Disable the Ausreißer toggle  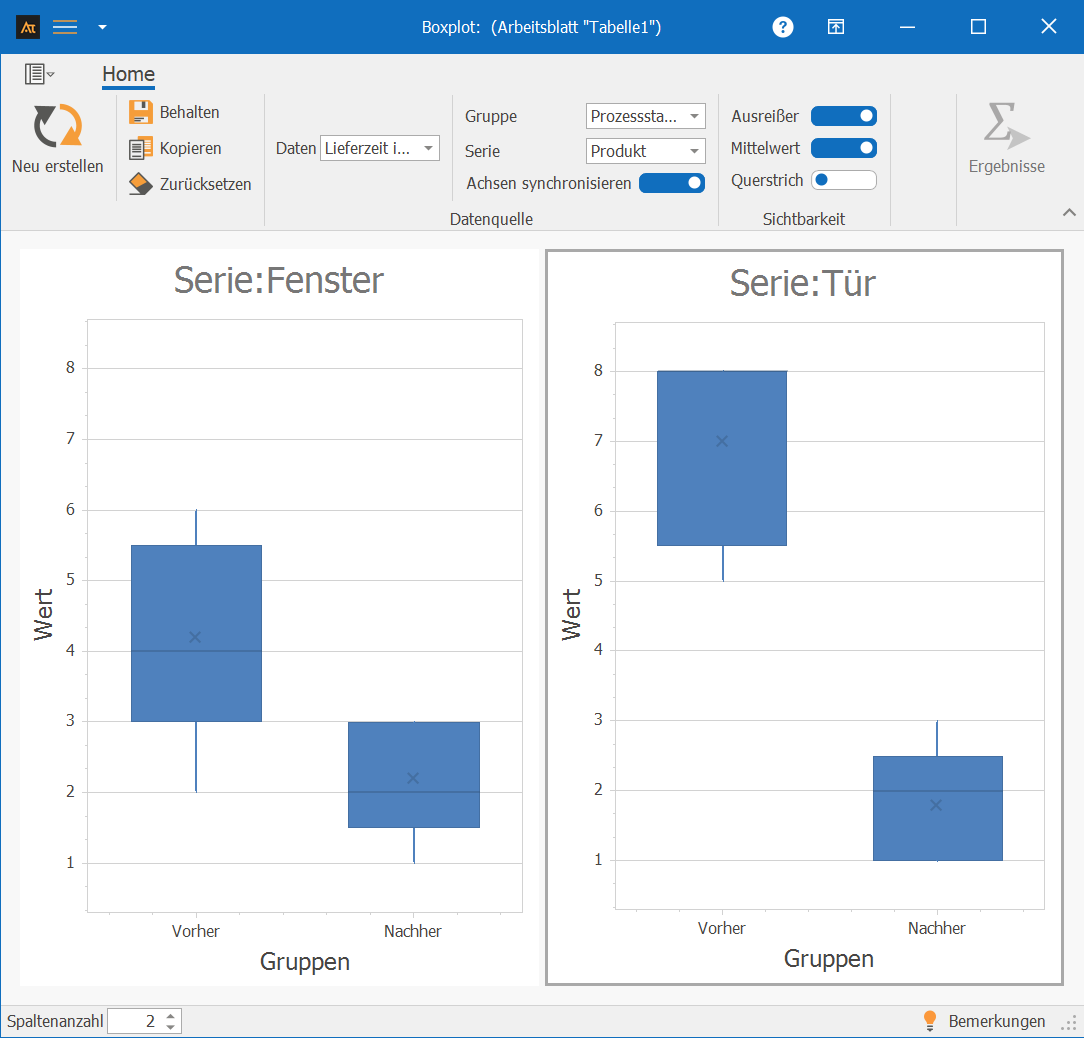pyautogui.click(x=843, y=116)
